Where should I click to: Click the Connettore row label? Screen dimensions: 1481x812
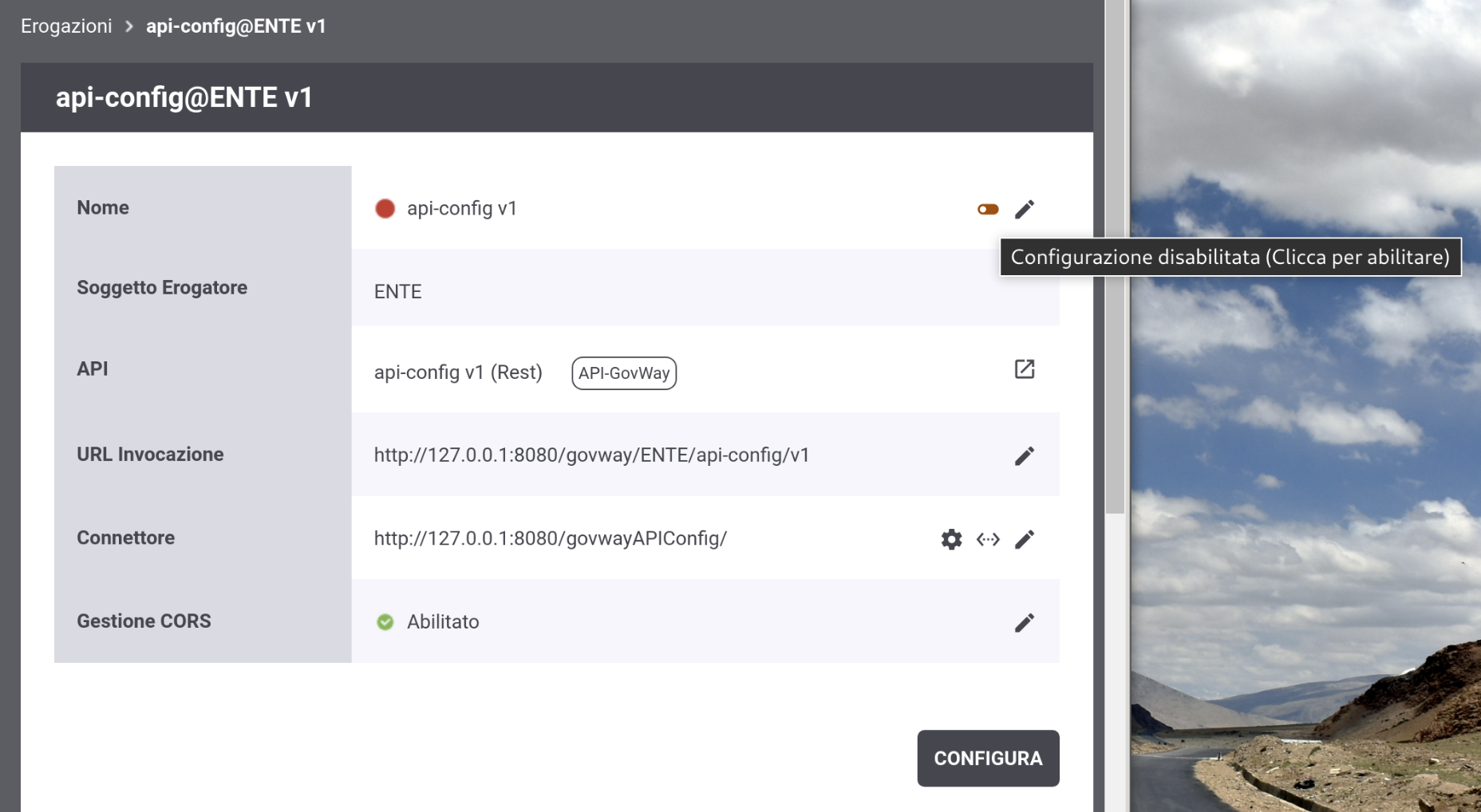click(126, 538)
